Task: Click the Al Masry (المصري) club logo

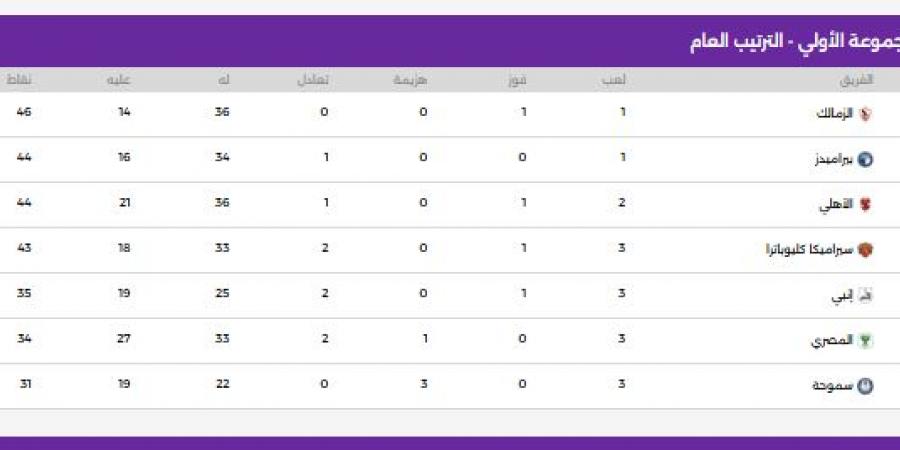Action: click(866, 341)
